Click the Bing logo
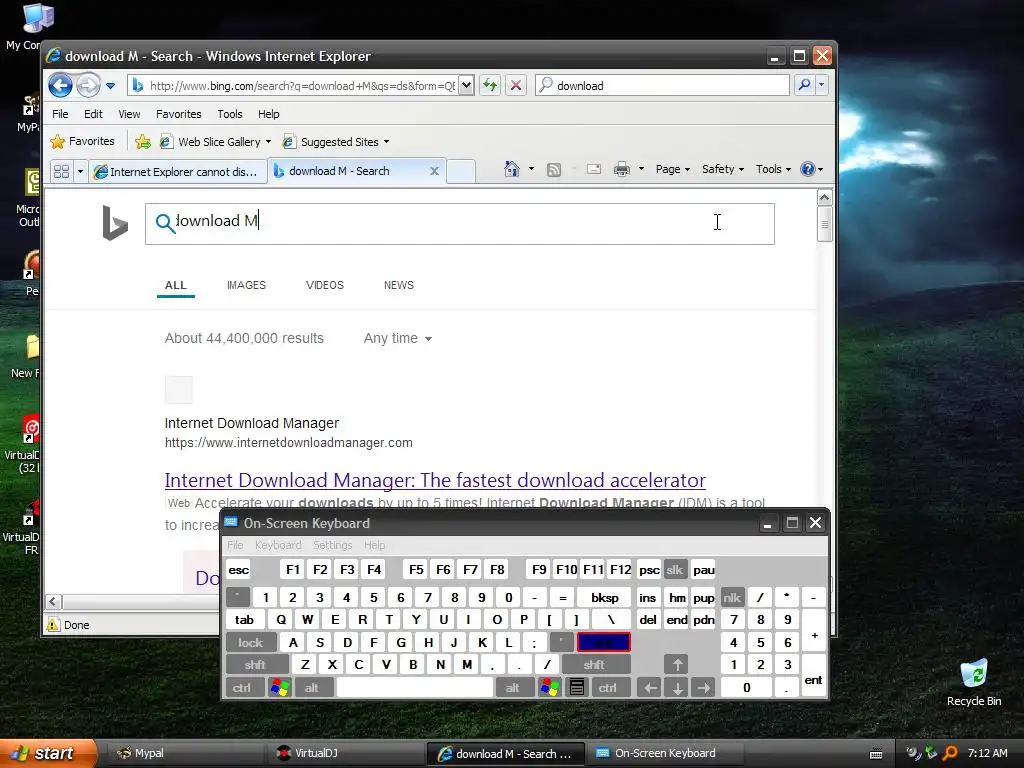This screenshot has height=768, width=1024. [x=115, y=223]
